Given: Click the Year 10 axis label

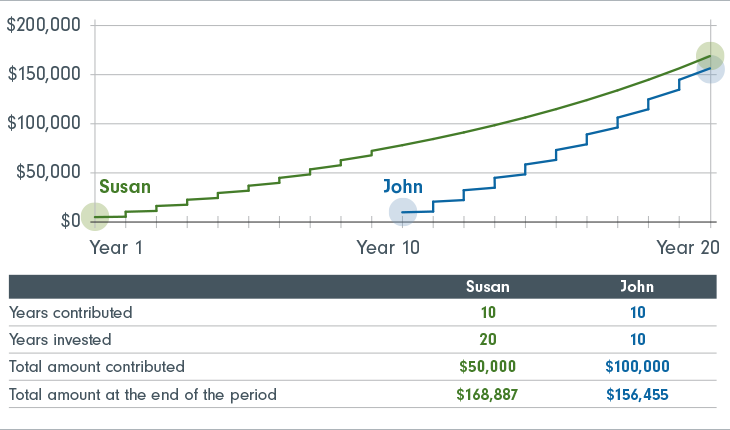Looking at the screenshot, I should [388, 248].
